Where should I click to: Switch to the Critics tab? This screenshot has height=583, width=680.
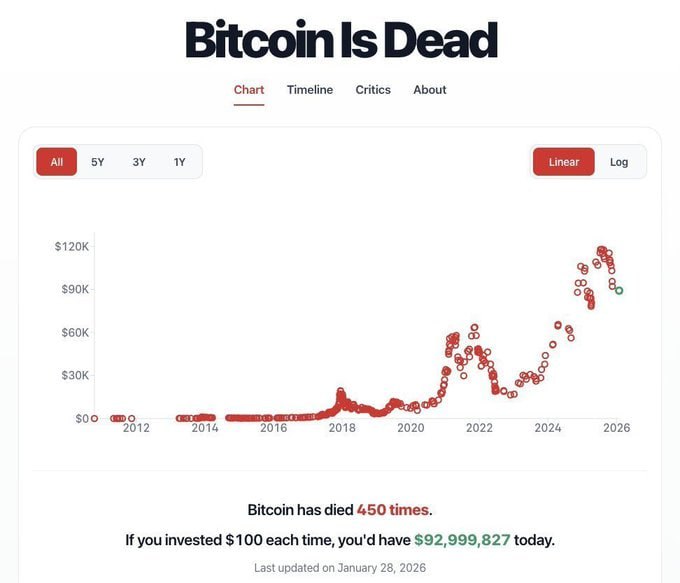point(373,90)
